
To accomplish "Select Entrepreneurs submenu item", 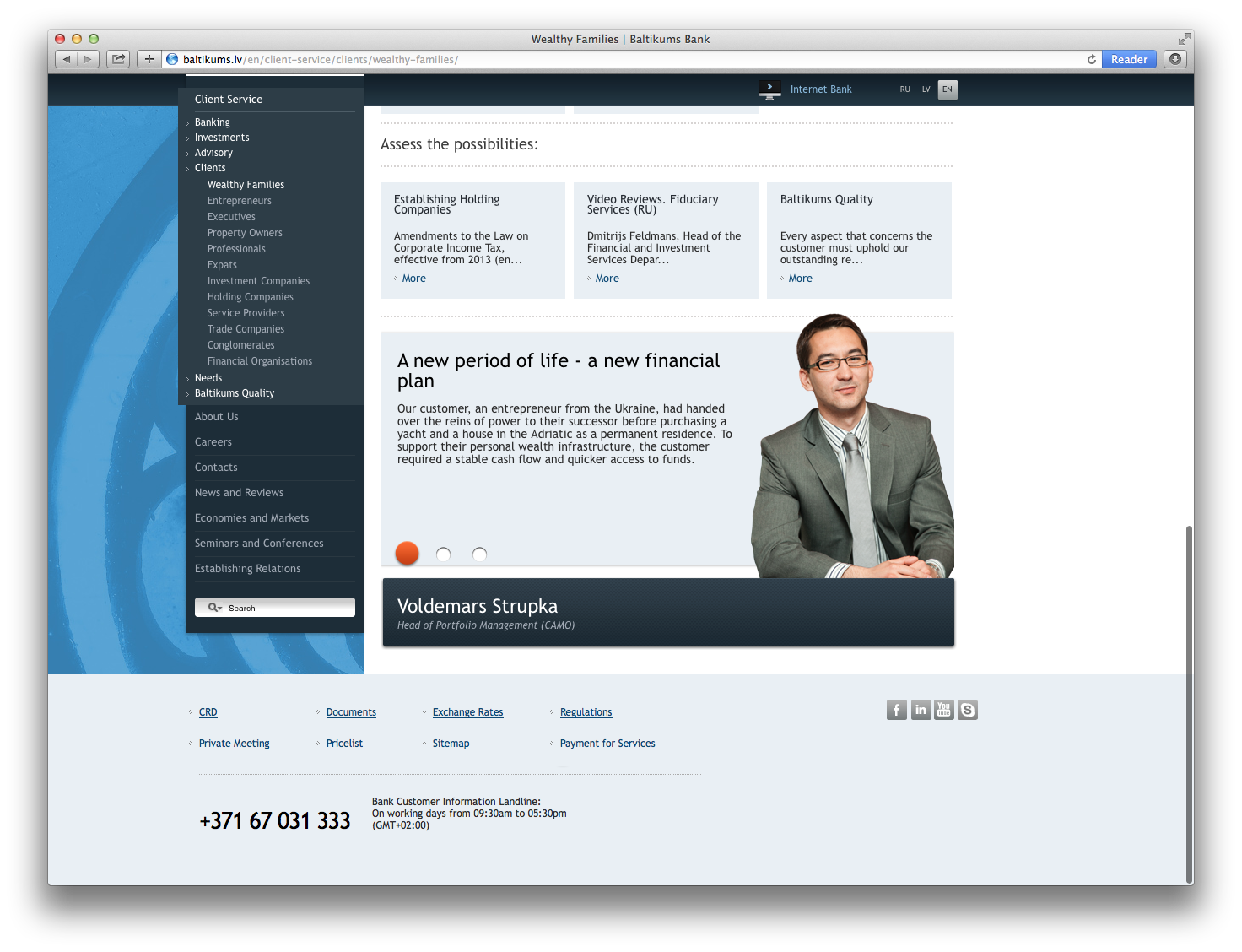I will pyautogui.click(x=240, y=201).
